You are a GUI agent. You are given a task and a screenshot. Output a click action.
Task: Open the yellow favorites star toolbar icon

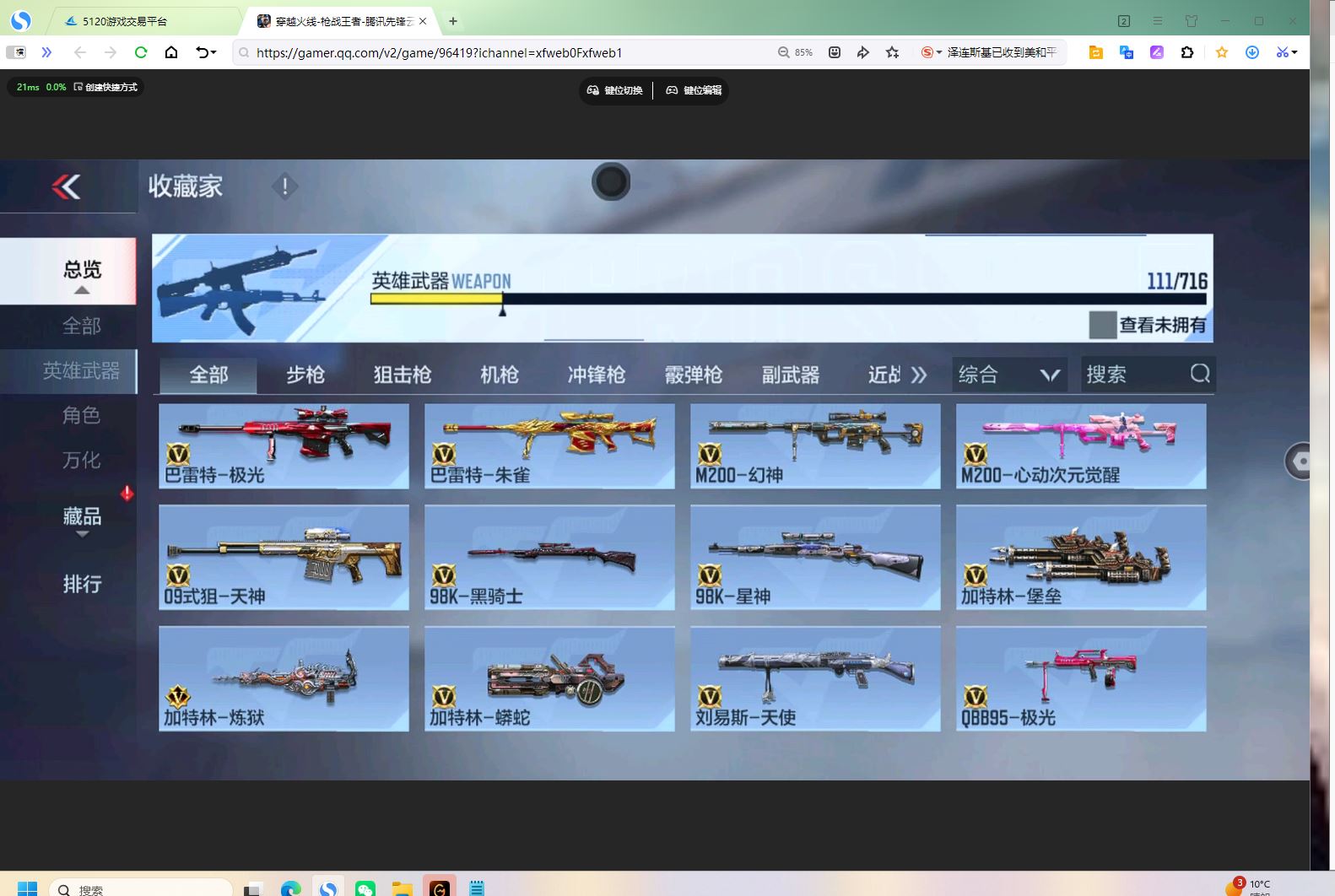[x=1222, y=52]
